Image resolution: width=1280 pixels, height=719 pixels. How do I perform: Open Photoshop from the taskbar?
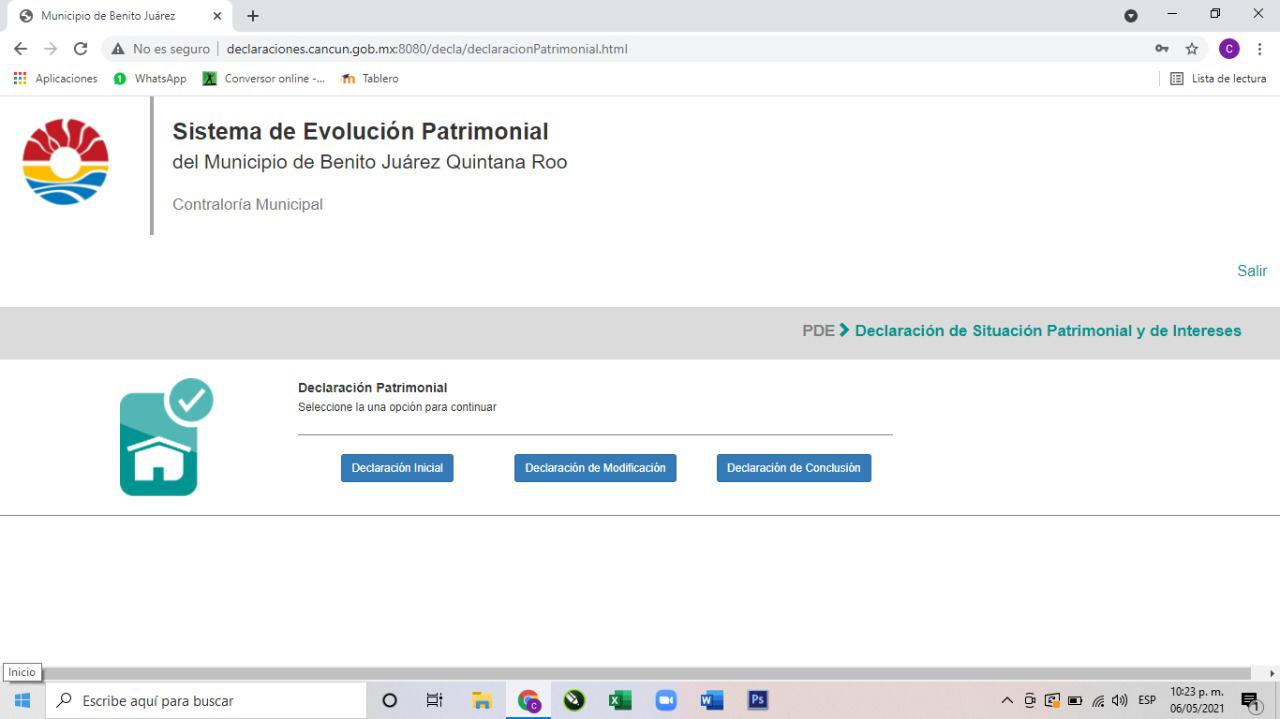point(758,700)
